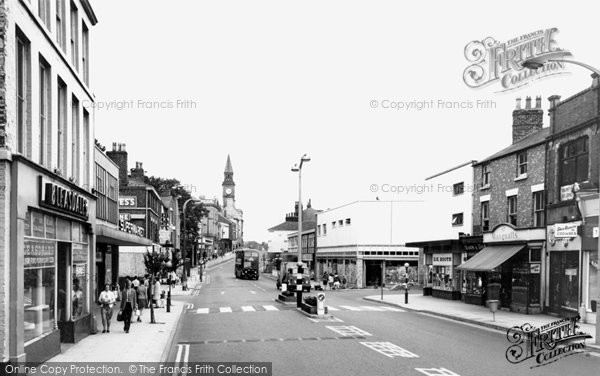The height and width of the screenshot is (376, 600).
Task: Click the double-decker bus on the road
Action: pos(247,264)
